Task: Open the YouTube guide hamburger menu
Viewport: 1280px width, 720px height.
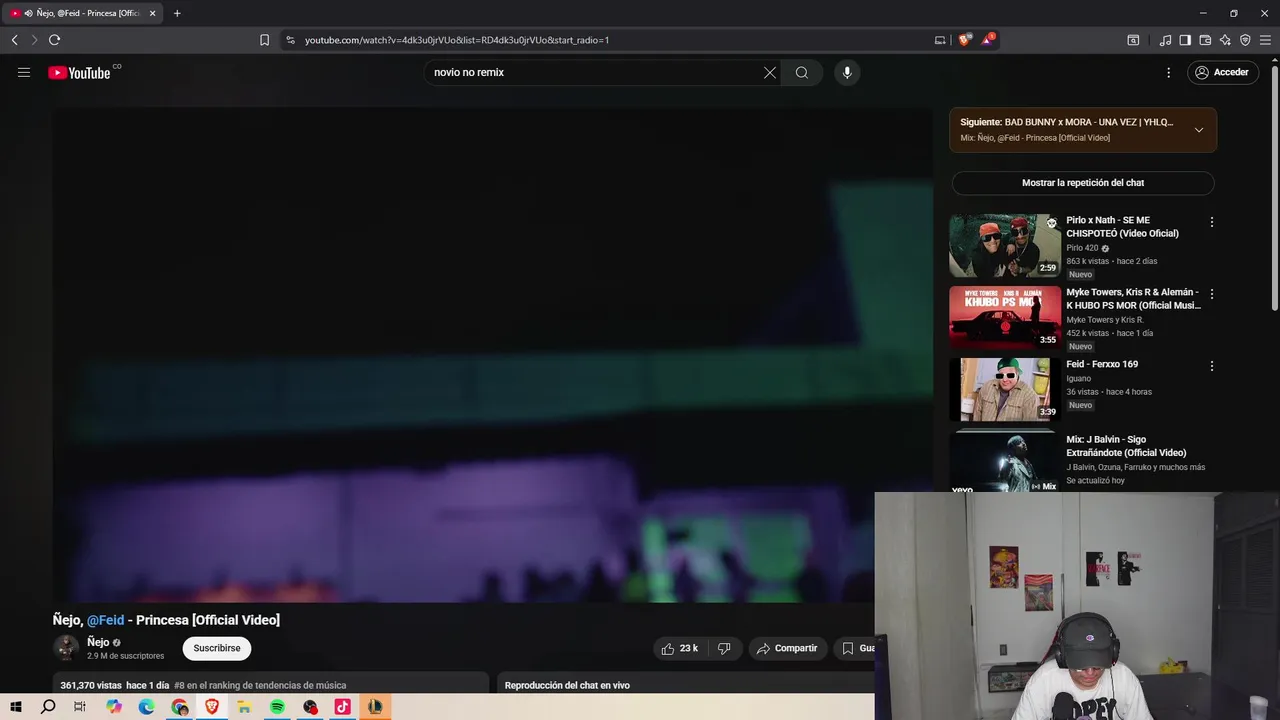Action: (x=24, y=72)
